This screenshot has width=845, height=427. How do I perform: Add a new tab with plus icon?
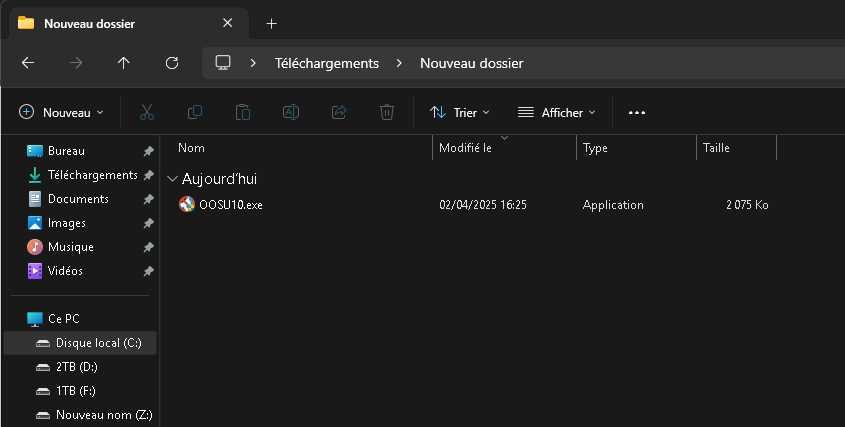(272, 24)
